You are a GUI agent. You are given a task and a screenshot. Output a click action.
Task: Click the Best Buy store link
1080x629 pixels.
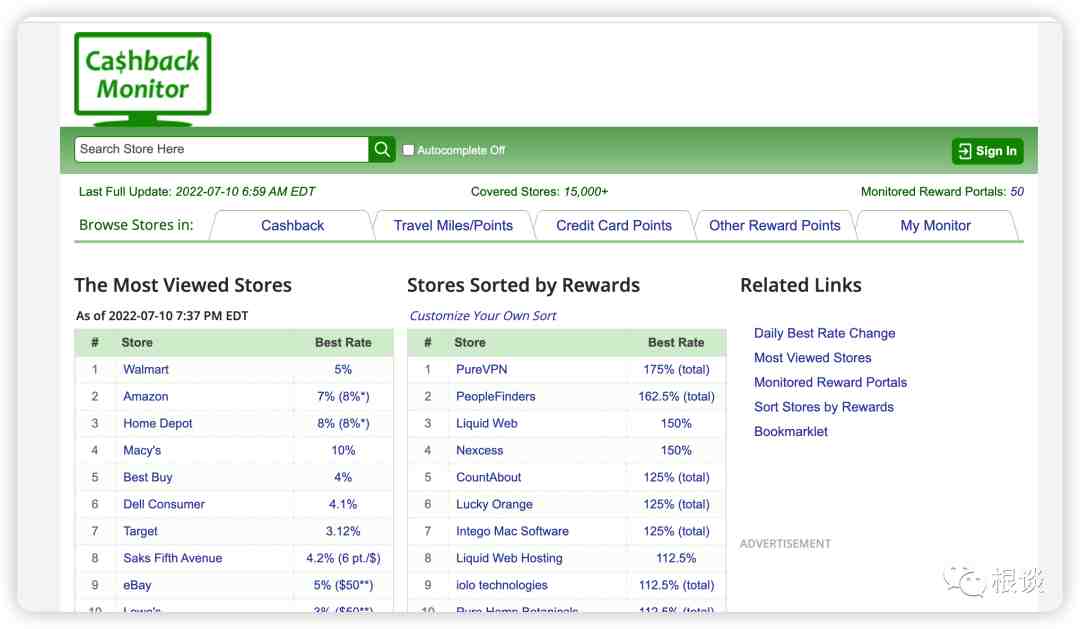tap(147, 477)
